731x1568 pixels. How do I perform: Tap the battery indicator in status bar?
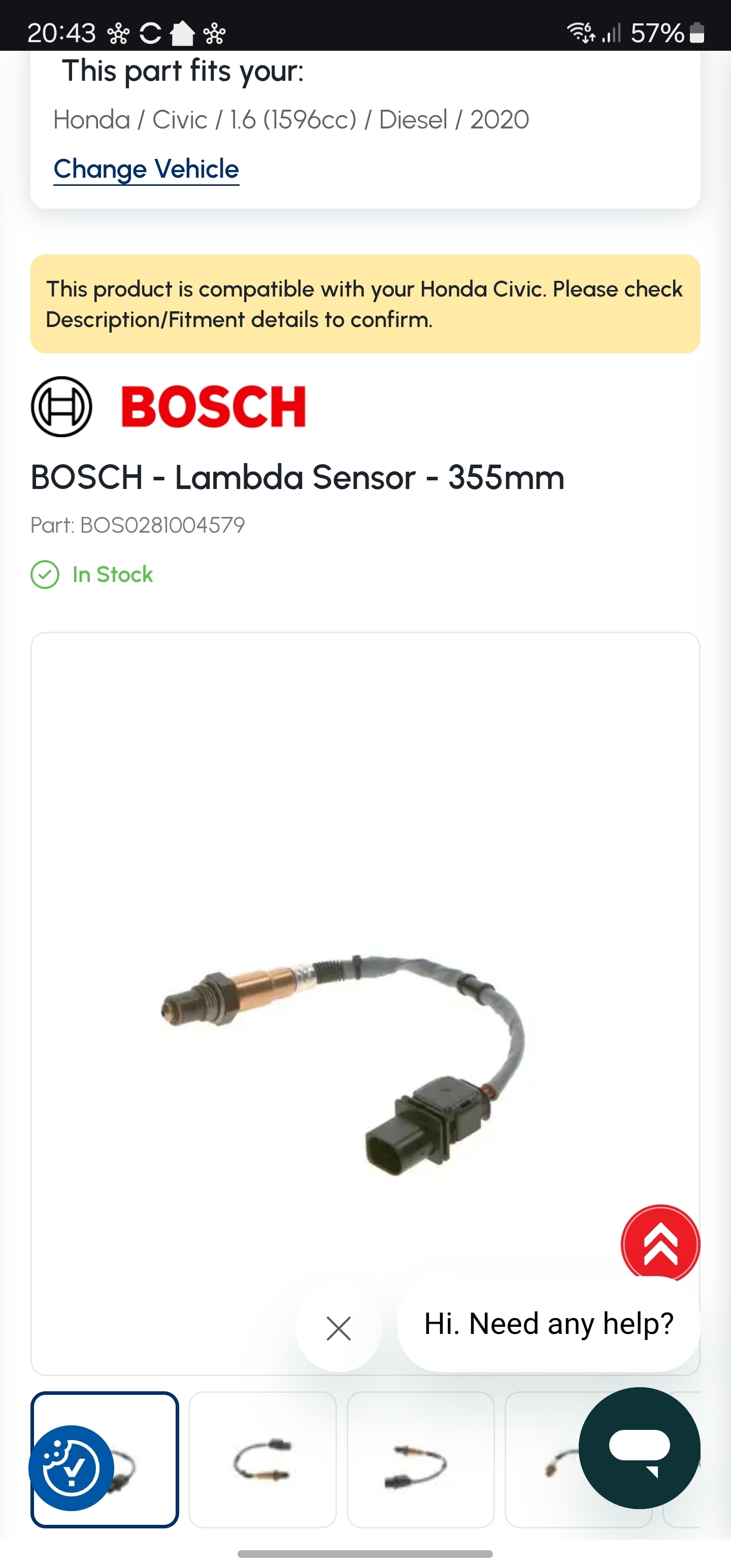click(x=697, y=33)
